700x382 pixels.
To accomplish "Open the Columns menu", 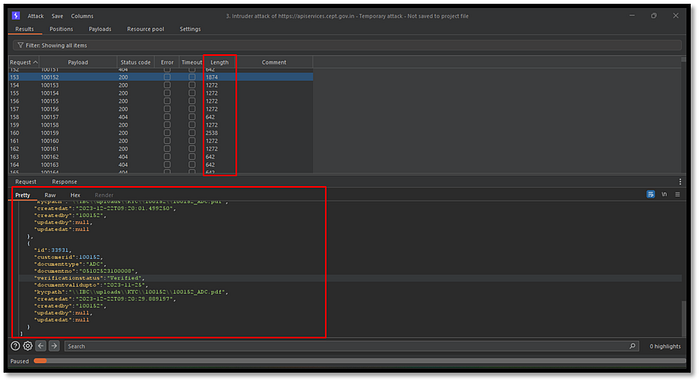I will (x=82, y=16).
